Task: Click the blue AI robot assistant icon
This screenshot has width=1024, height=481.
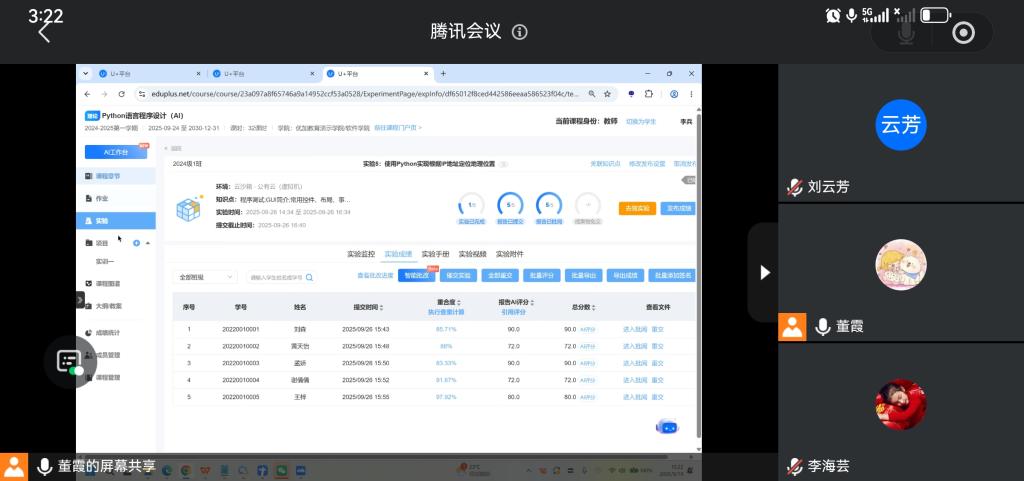Action: click(x=667, y=427)
